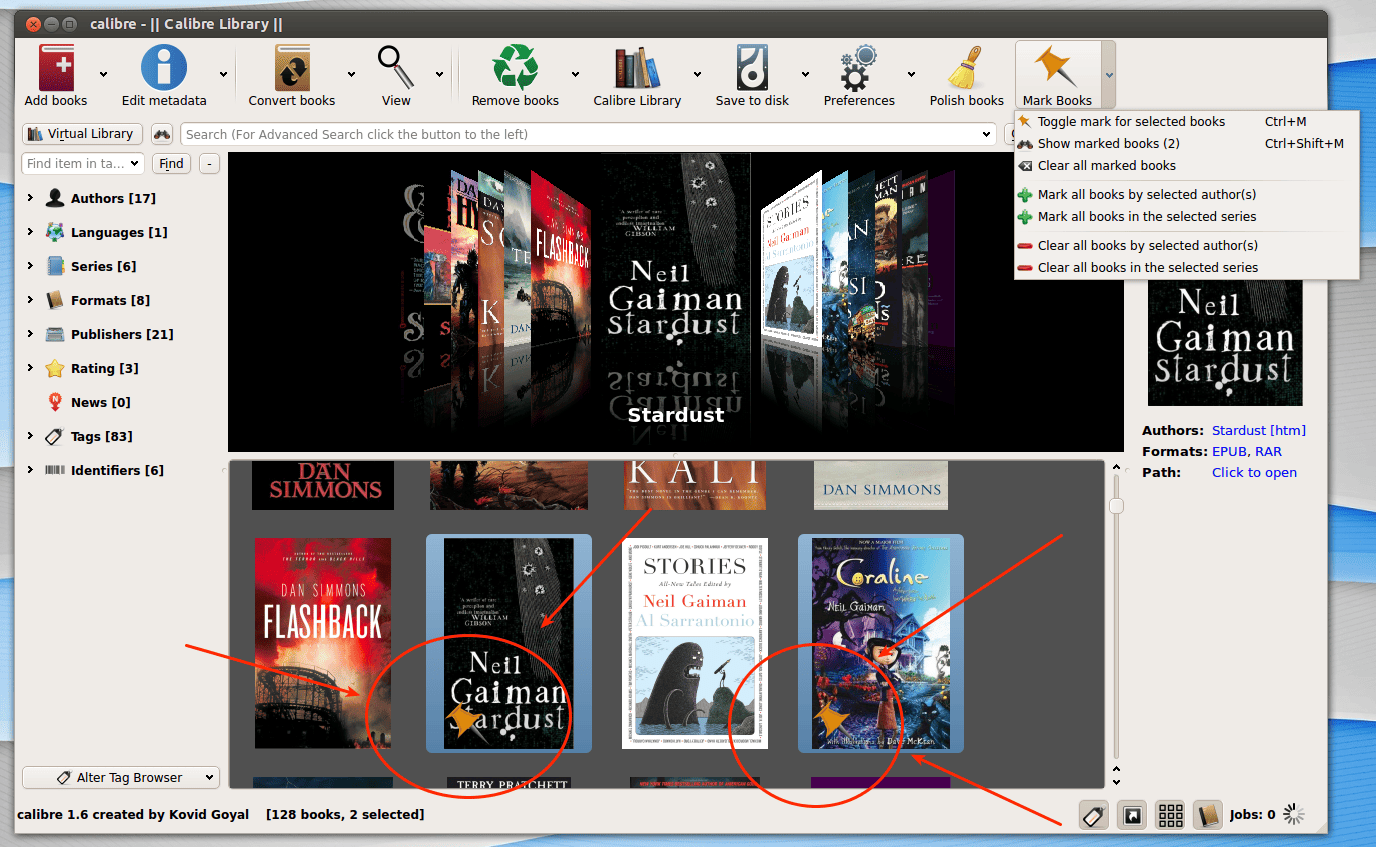This screenshot has width=1376, height=847.
Task: Click the Save to disk icon
Action: coord(752,70)
